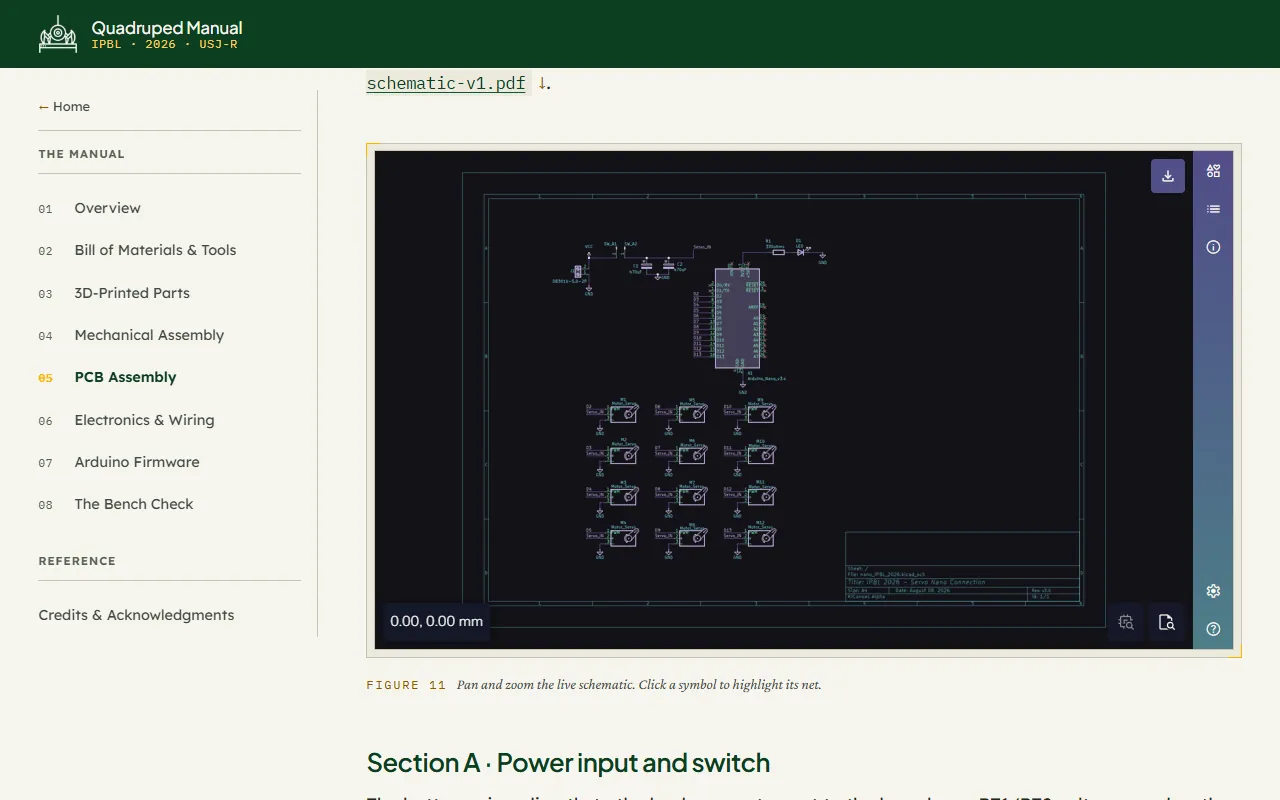The image size is (1280, 800).
Task: Click the Quadruped Manual site title
Action: click(x=167, y=28)
